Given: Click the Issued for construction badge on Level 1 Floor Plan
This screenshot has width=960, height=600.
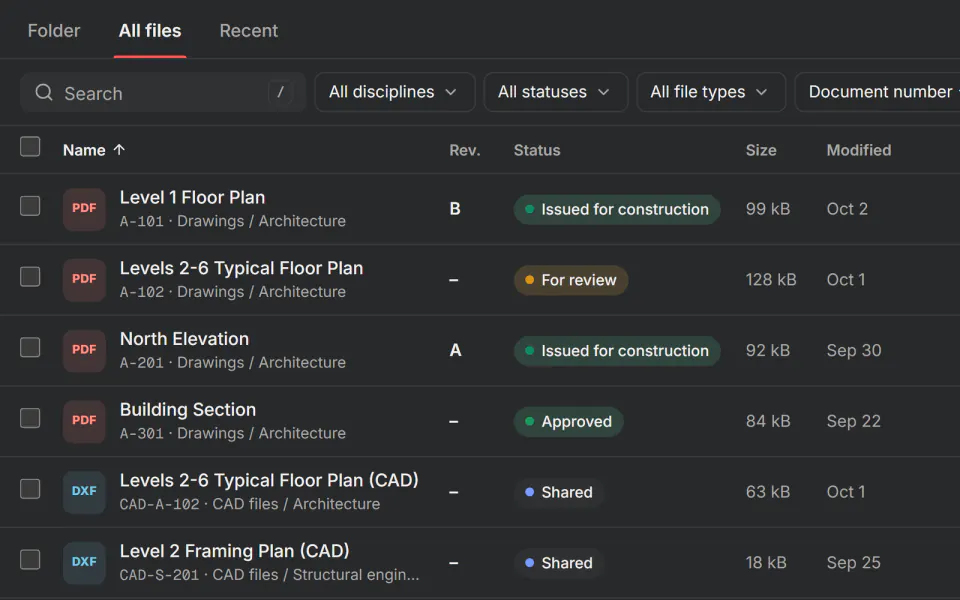Looking at the screenshot, I should (617, 209).
